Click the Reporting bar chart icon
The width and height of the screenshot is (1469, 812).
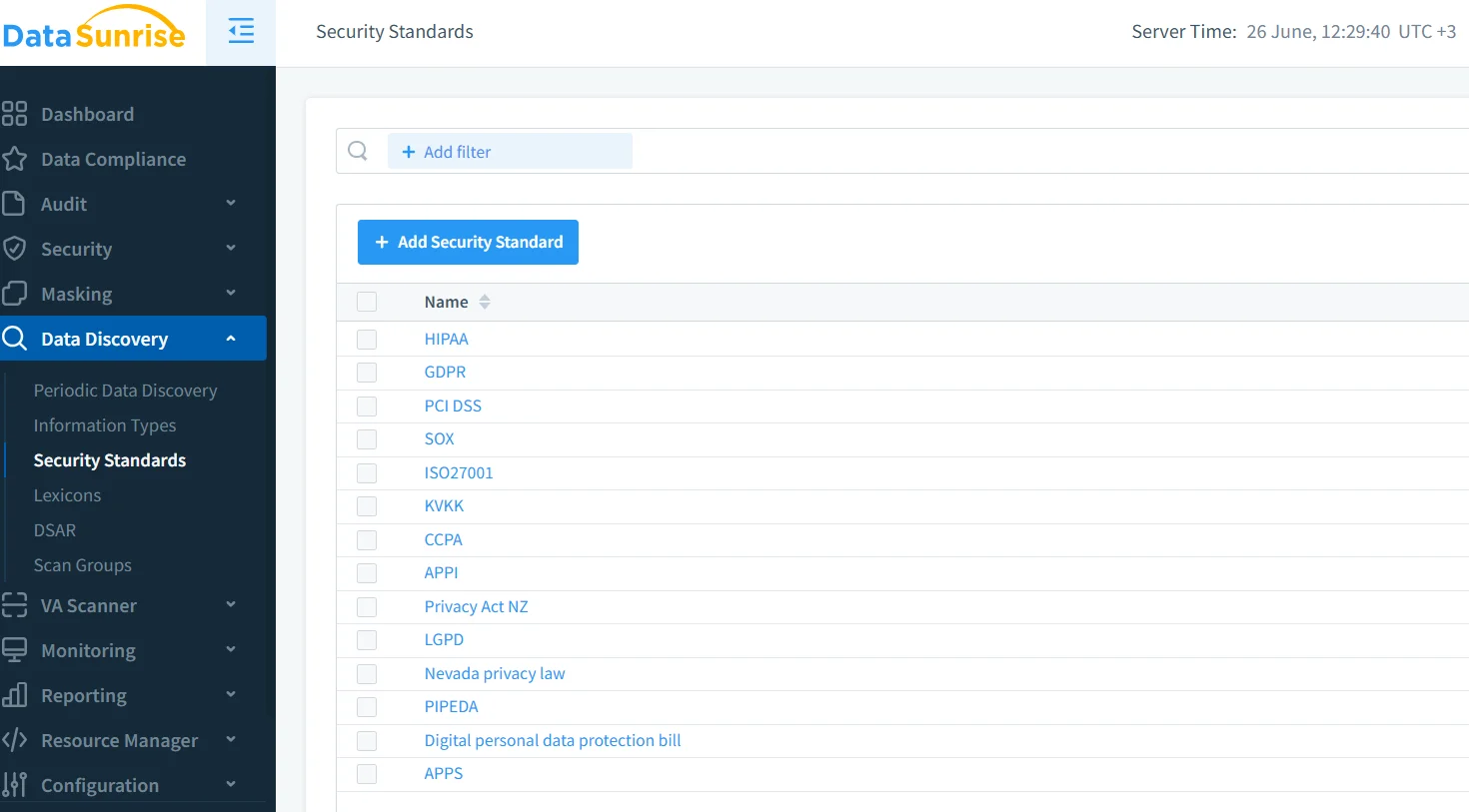[14, 695]
